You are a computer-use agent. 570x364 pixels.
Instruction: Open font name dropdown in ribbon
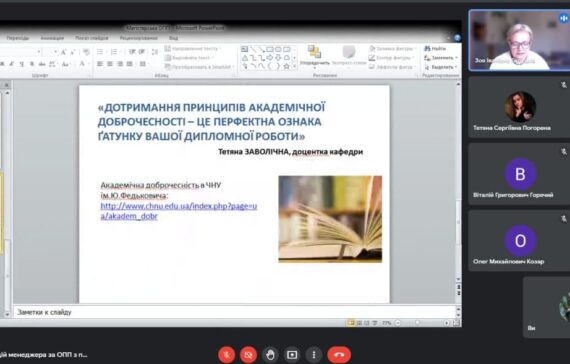(39, 52)
